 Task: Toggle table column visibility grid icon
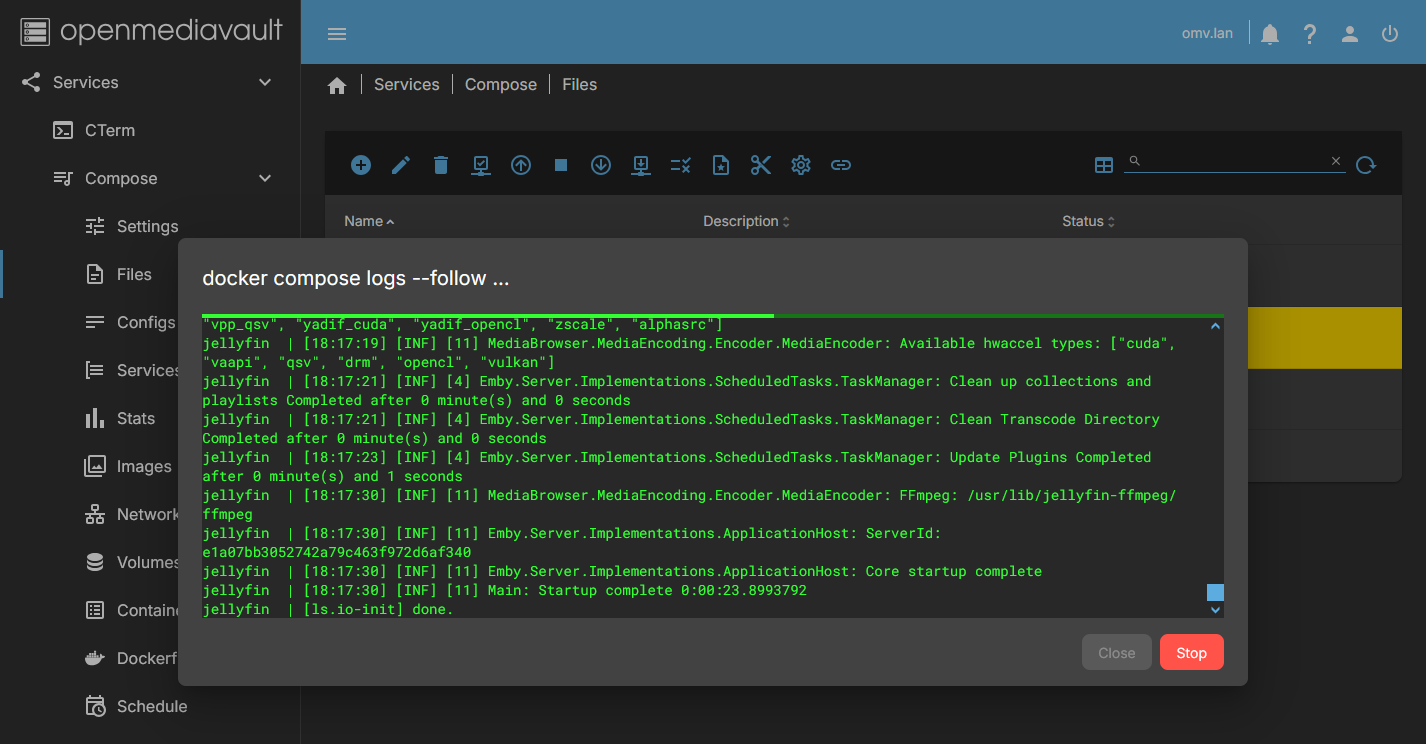coord(1104,165)
